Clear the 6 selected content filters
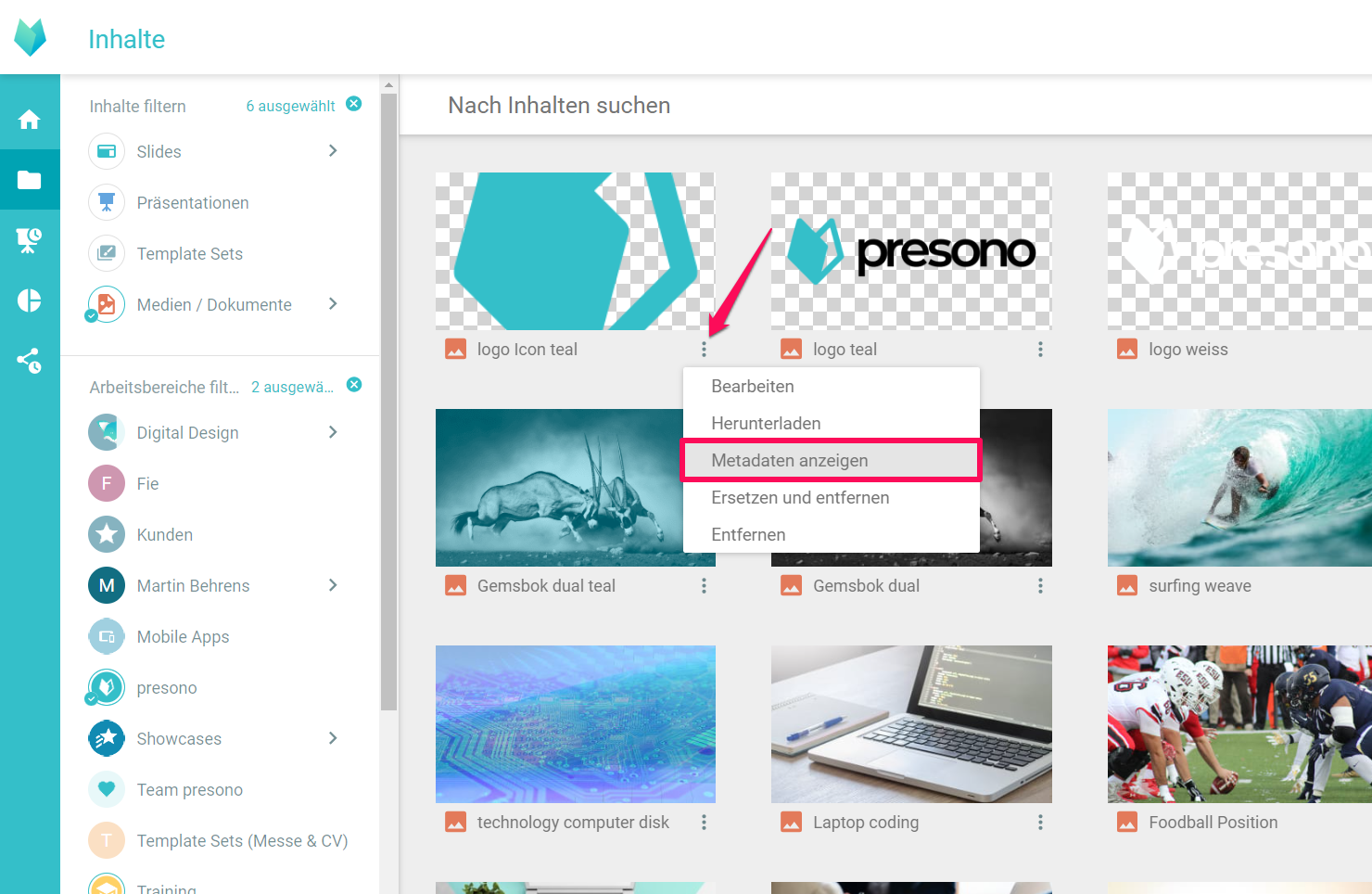This screenshot has width=1372, height=894. [x=354, y=104]
